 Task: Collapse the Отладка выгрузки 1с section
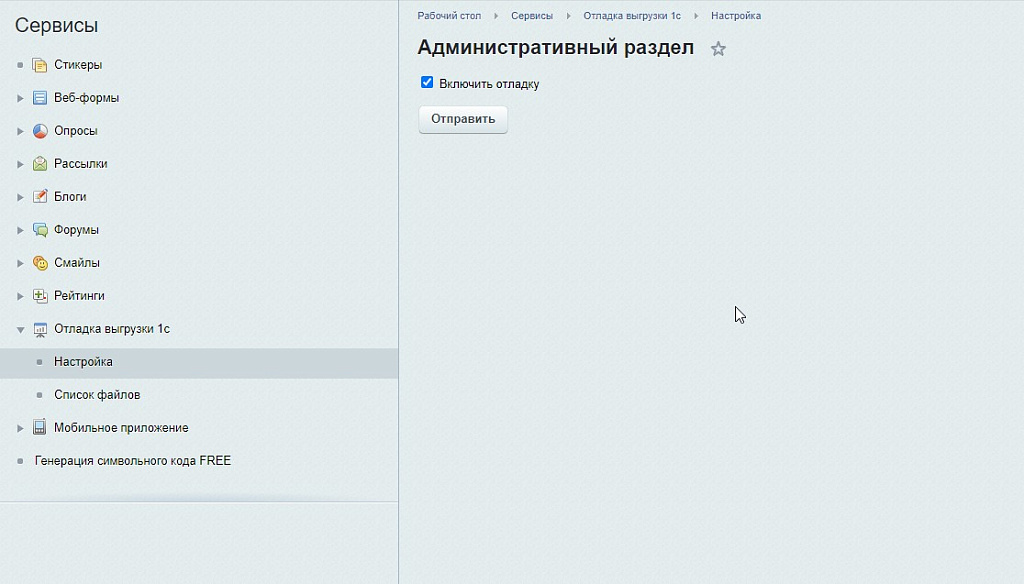pos(19,328)
